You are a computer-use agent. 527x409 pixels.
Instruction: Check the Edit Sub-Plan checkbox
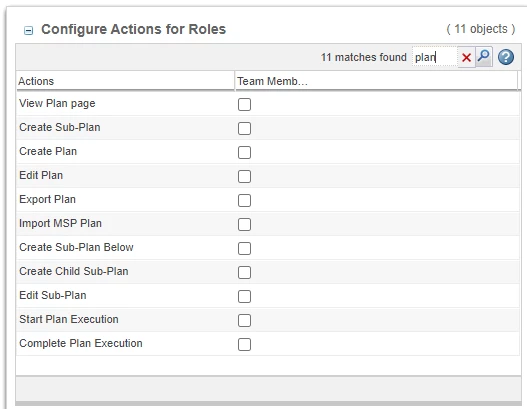tap(244, 296)
